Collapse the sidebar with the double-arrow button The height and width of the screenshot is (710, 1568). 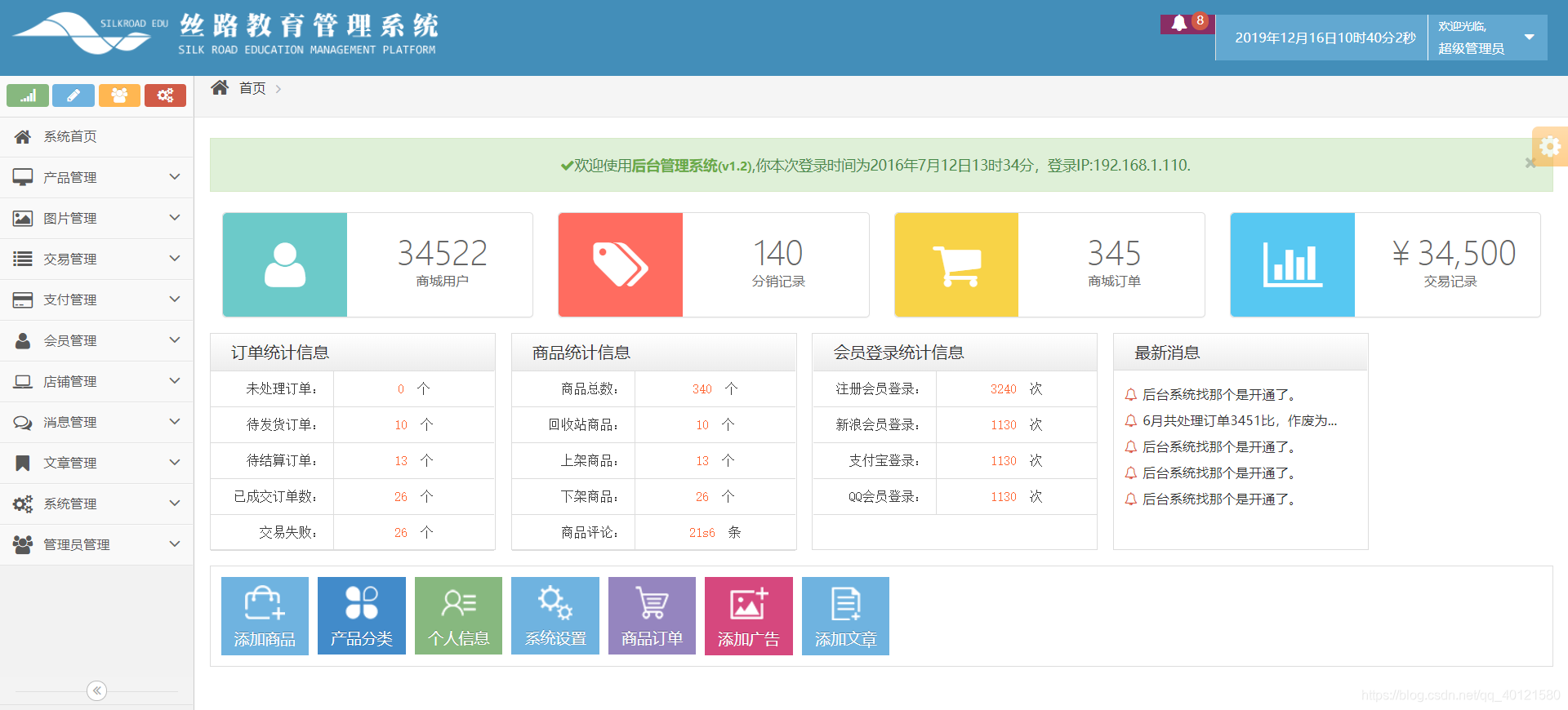(96, 691)
